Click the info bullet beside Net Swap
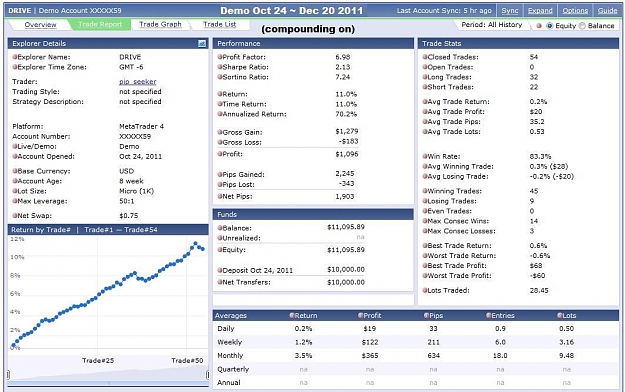The image size is (625, 392). [x=15, y=216]
